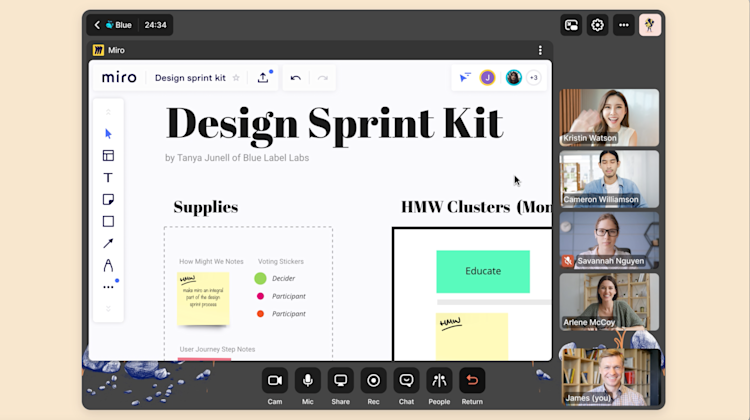
Task: Click the Return button
Action: [x=472, y=381]
